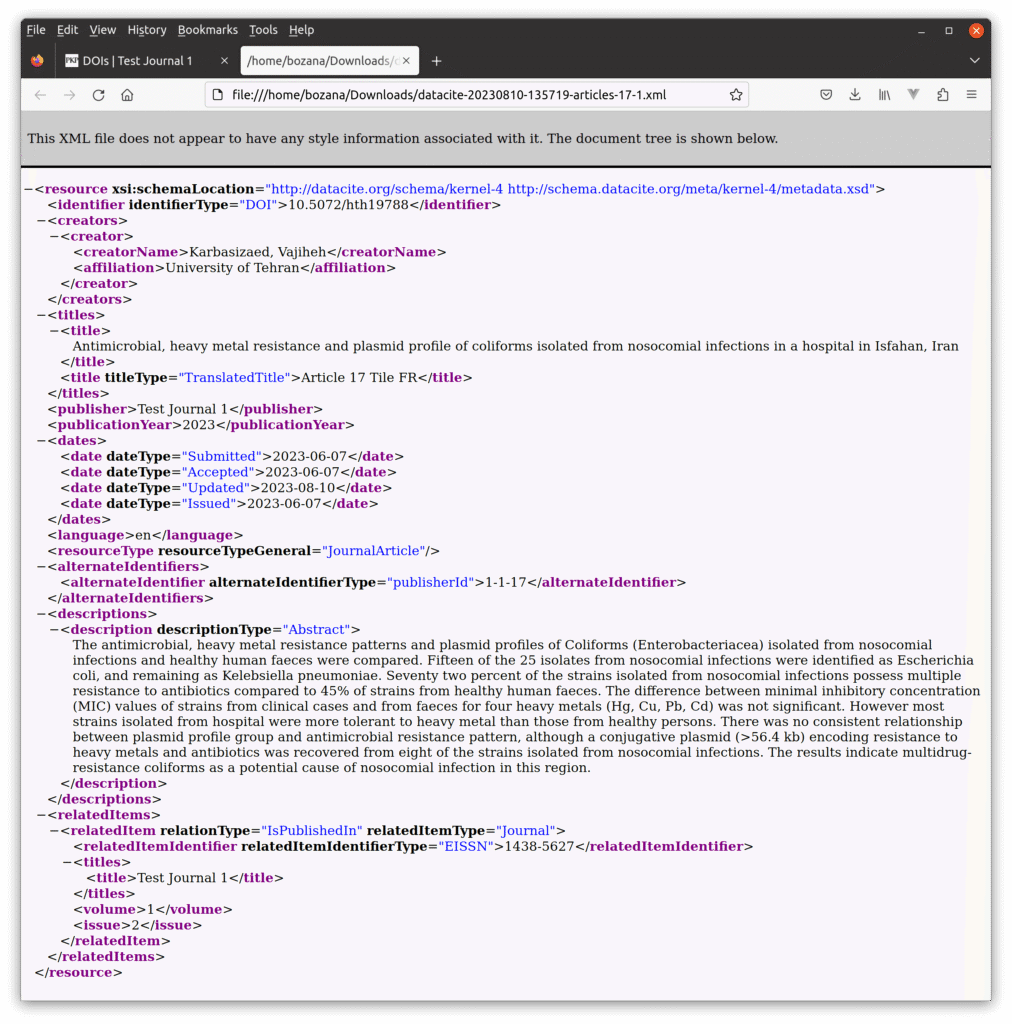The height and width of the screenshot is (1024, 1012).
Task: Open a new tab with plus button
Action: pyautogui.click(x=436, y=61)
